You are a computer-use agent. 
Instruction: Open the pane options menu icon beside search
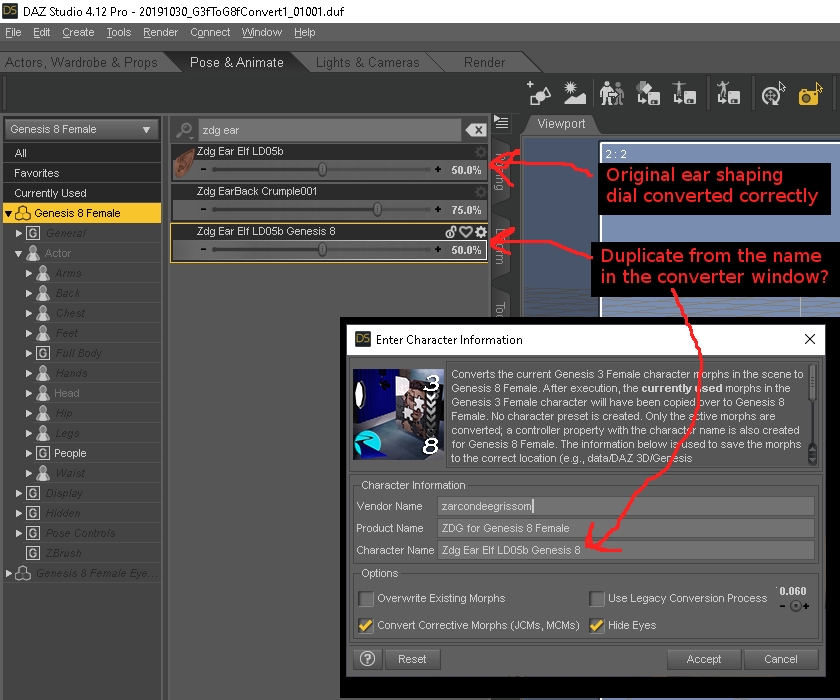(501, 123)
